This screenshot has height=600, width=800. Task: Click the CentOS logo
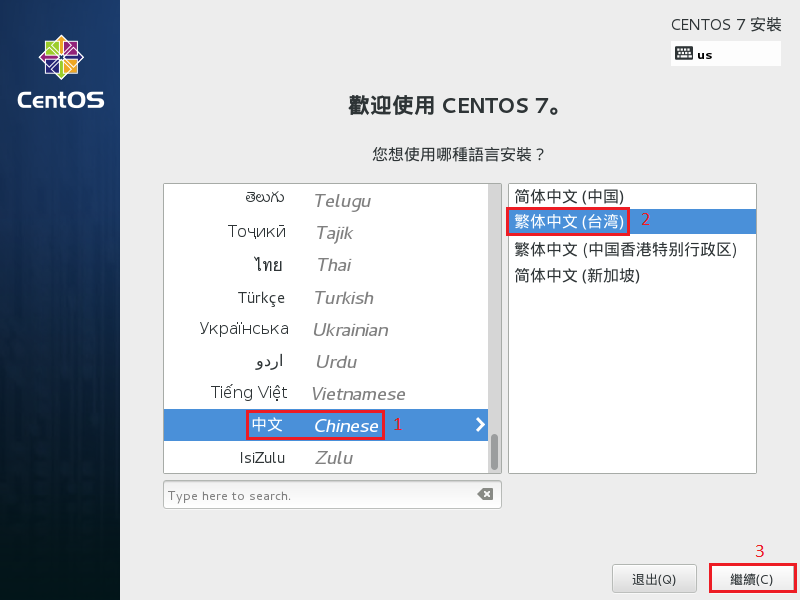click(x=61, y=72)
